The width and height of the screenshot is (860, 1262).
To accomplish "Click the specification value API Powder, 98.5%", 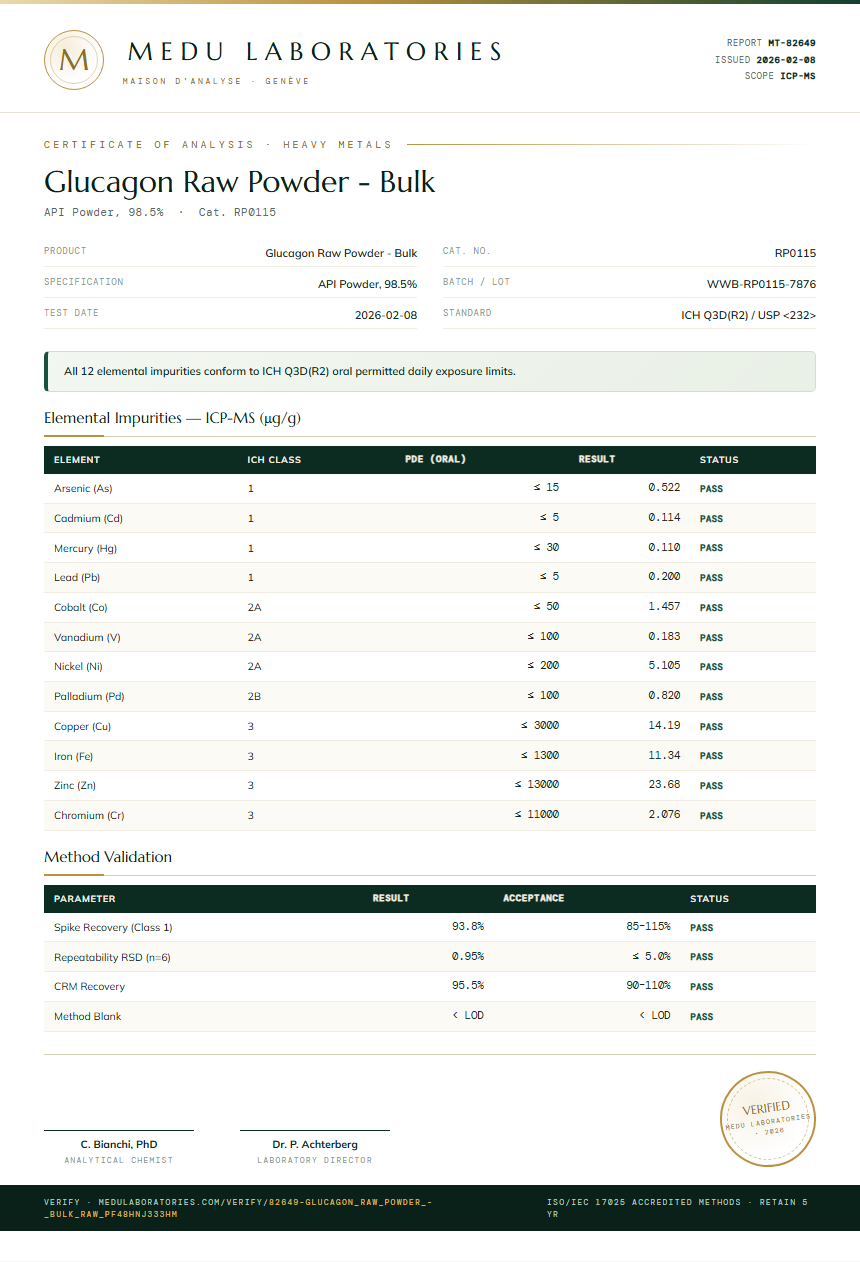I will [368, 284].
